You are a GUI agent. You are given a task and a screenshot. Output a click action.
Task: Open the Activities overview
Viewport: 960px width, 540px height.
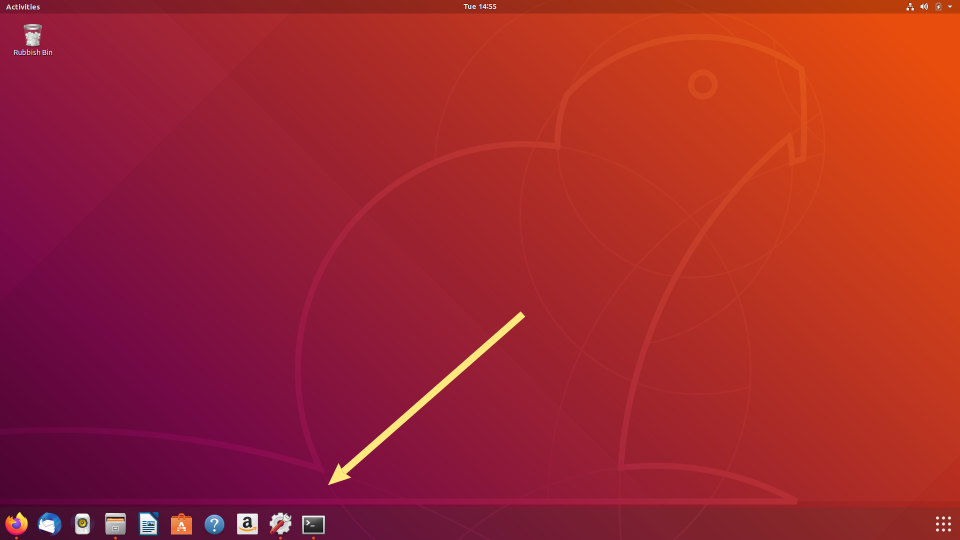coord(23,7)
